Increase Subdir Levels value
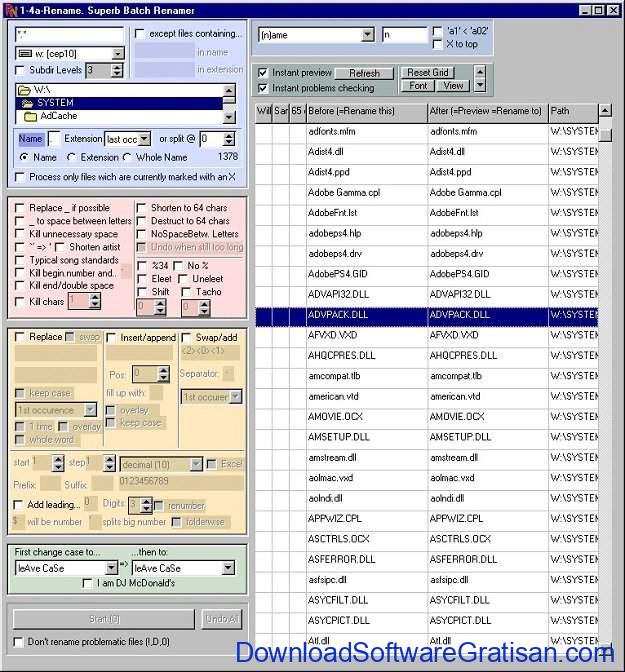 point(117,67)
